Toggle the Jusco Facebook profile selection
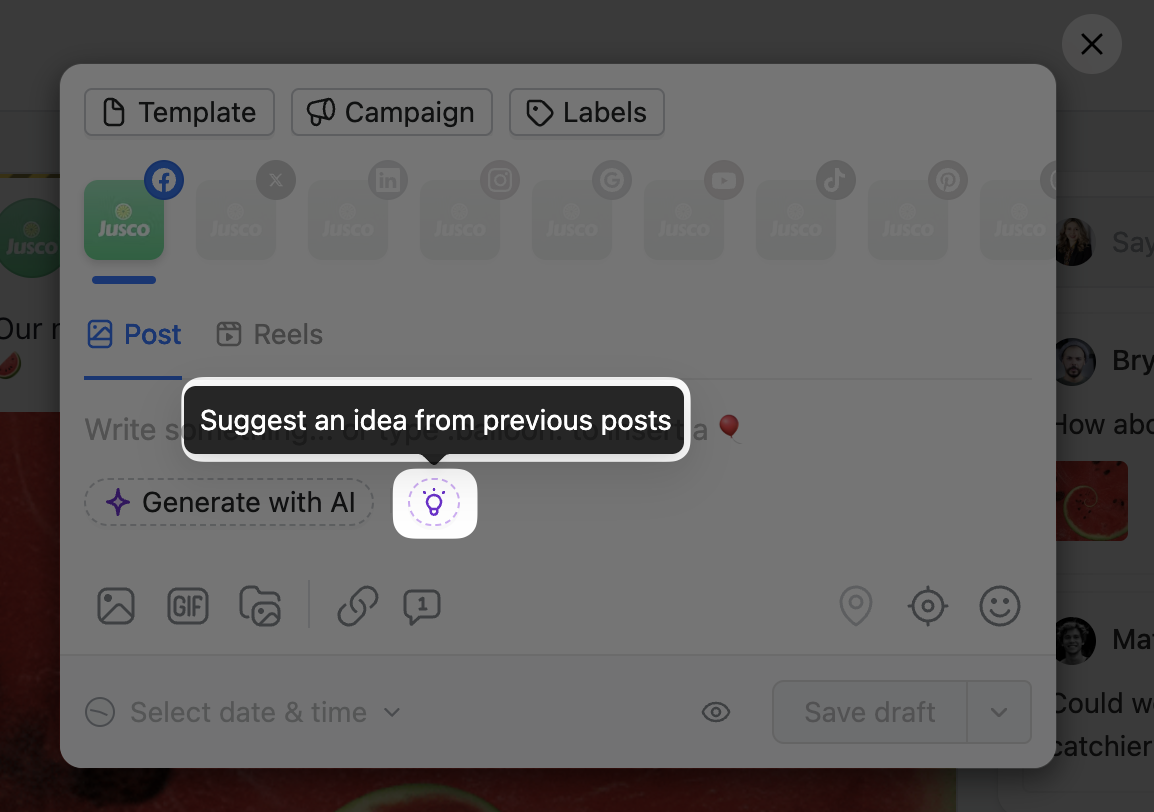1154x812 pixels. 124,220
